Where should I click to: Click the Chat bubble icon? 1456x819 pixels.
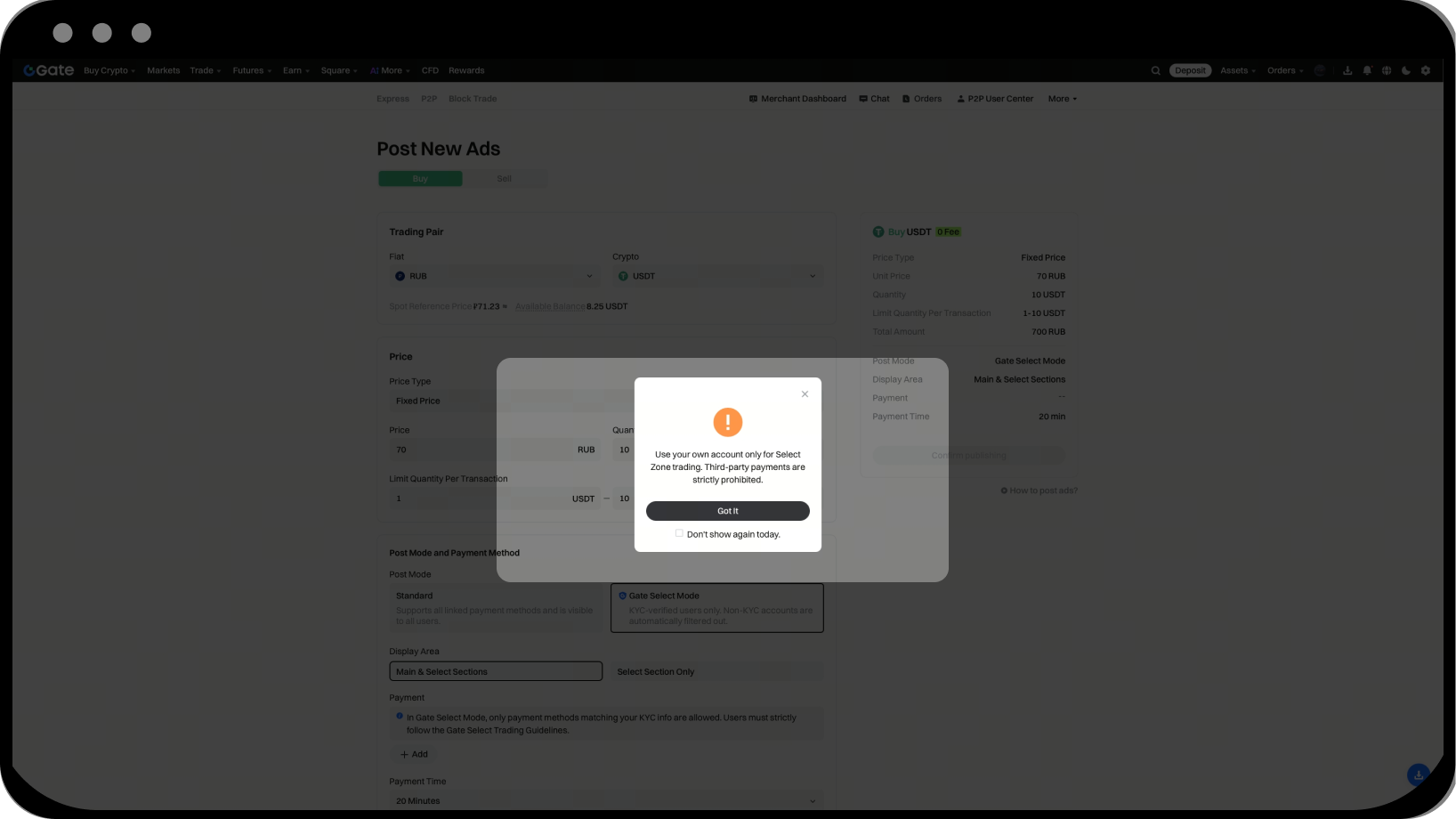click(x=862, y=99)
